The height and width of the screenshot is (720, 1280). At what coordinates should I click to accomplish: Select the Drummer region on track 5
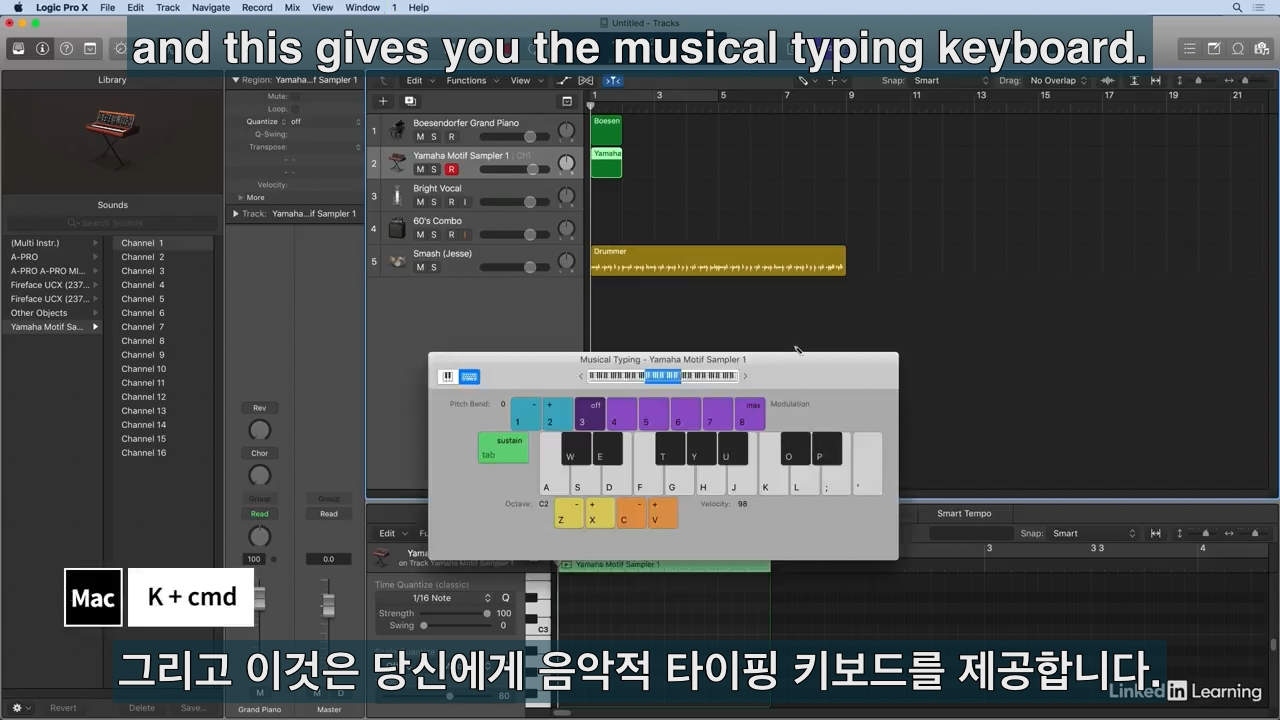tap(718, 260)
